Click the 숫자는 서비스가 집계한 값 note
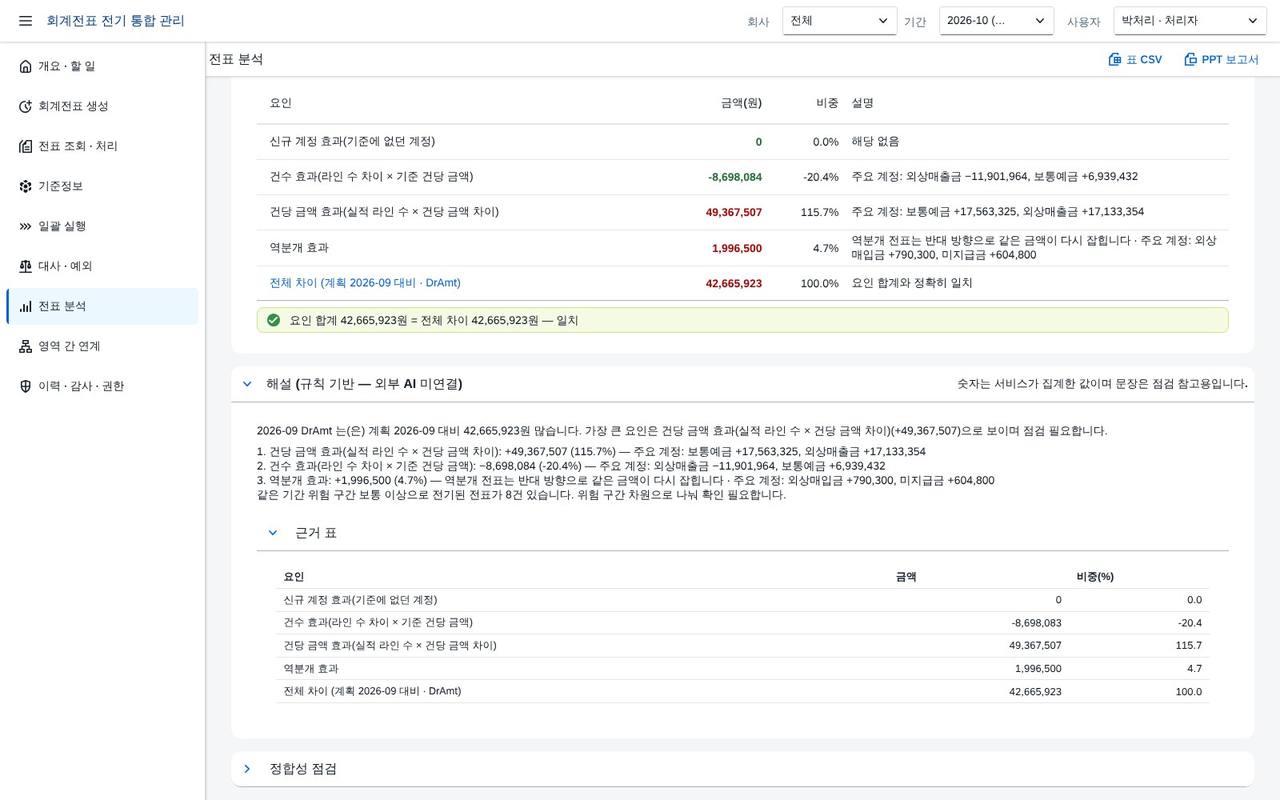The image size is (1280, 800). pyautogui.click(x=1102, y=384)
